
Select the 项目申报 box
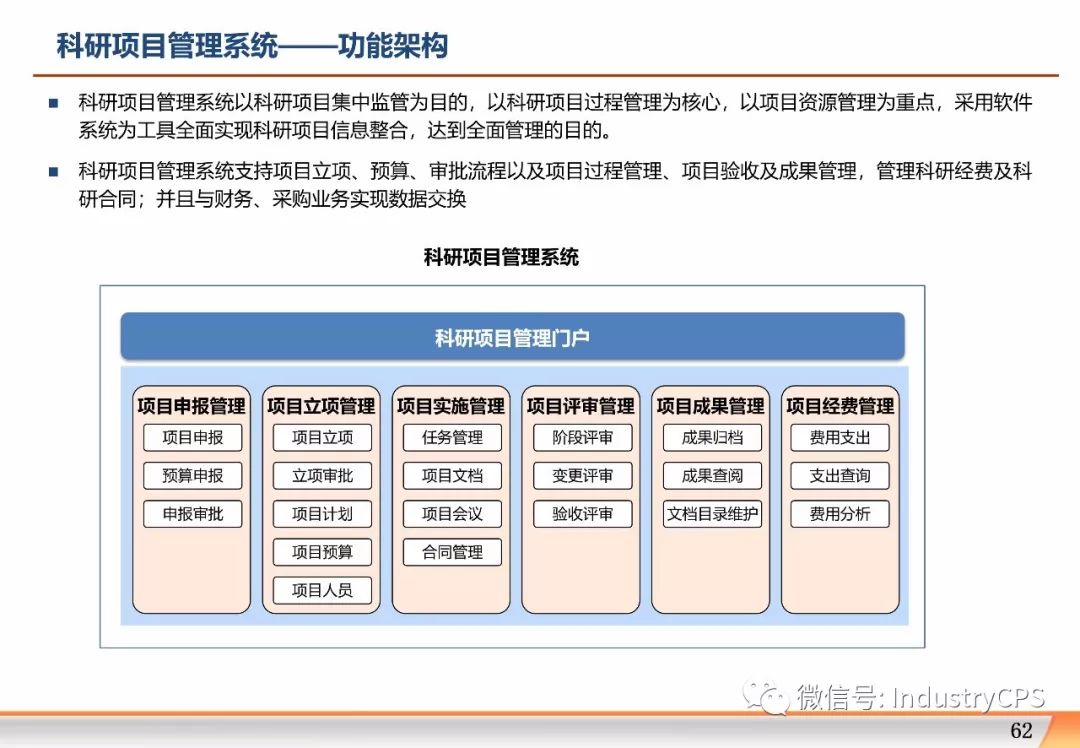coord(192,437)
